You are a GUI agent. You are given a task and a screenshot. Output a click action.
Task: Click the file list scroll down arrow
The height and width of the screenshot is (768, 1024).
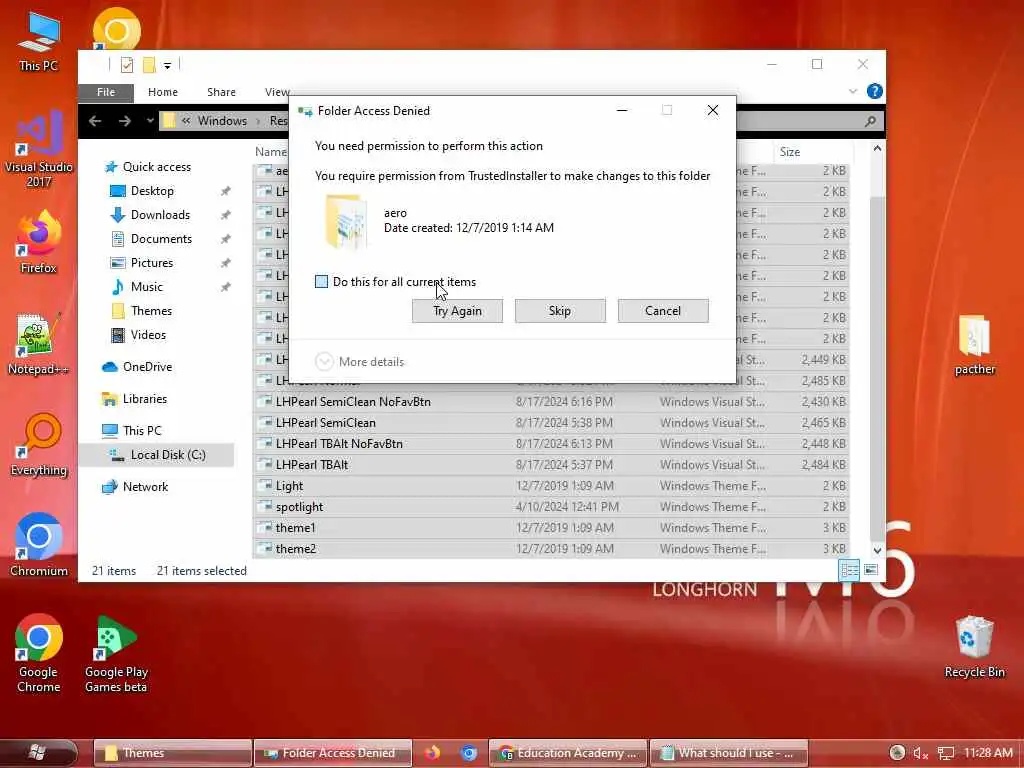(x=877, y=551)
